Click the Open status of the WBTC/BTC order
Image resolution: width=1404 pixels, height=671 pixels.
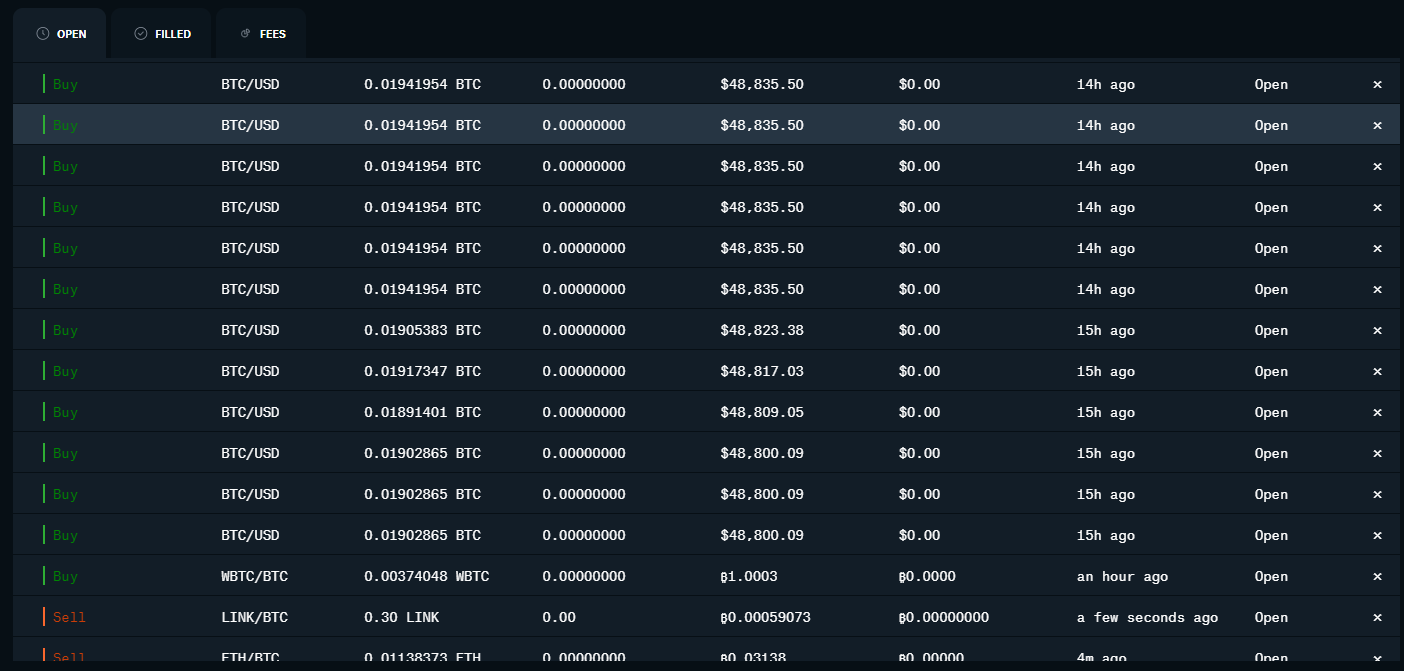click(1271, 576)
